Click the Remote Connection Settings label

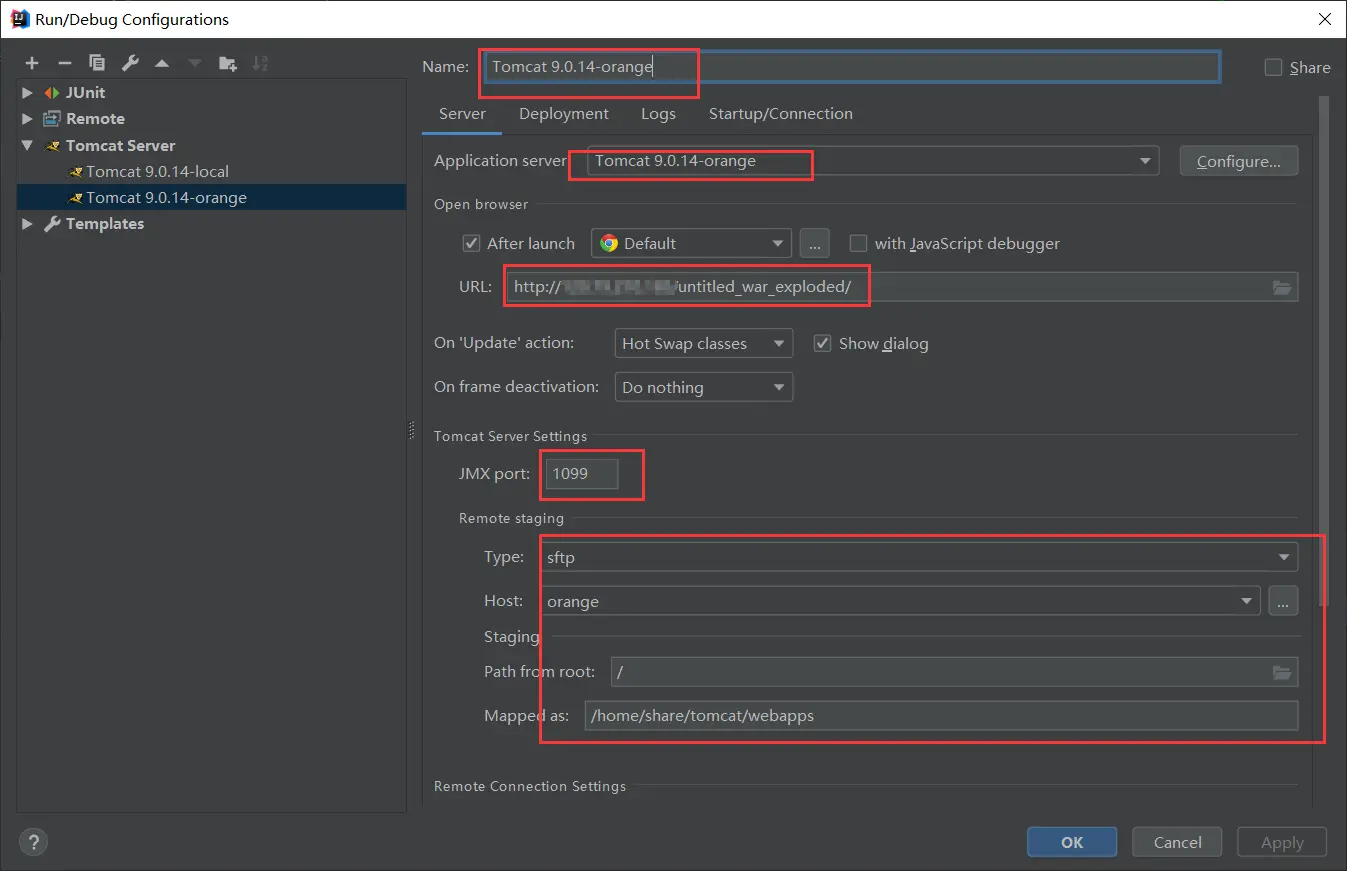pos(530,786)
